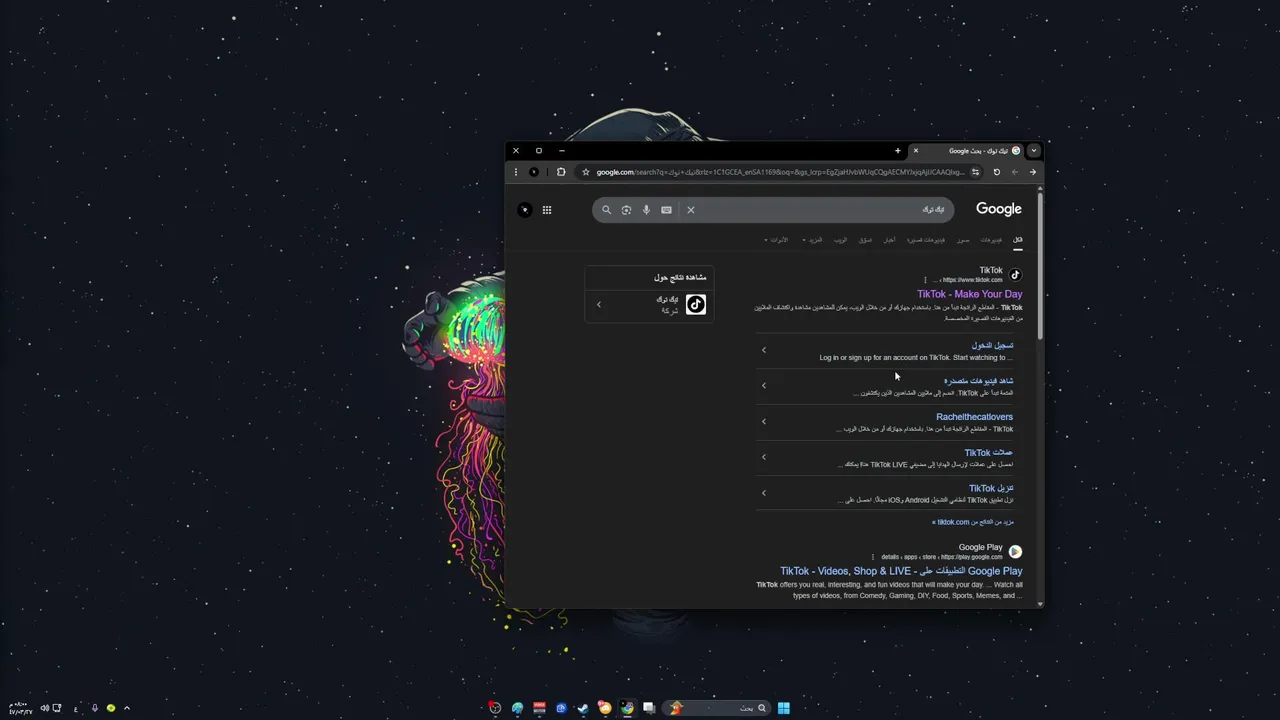Open more options for Google Play result
The image size is (1280, 720).
(873, 557)
